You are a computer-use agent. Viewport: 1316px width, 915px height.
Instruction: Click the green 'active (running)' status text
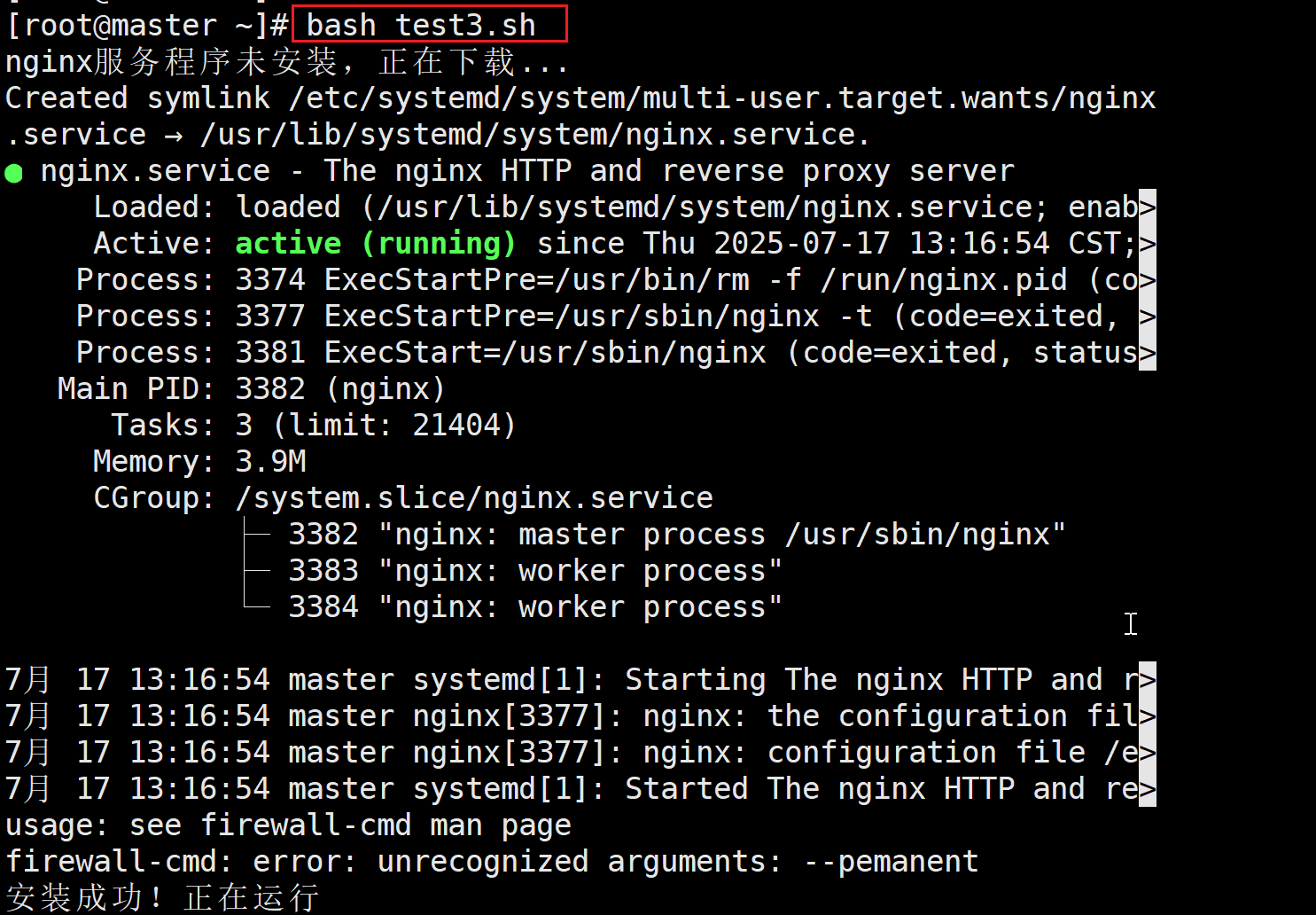(376, 244)
